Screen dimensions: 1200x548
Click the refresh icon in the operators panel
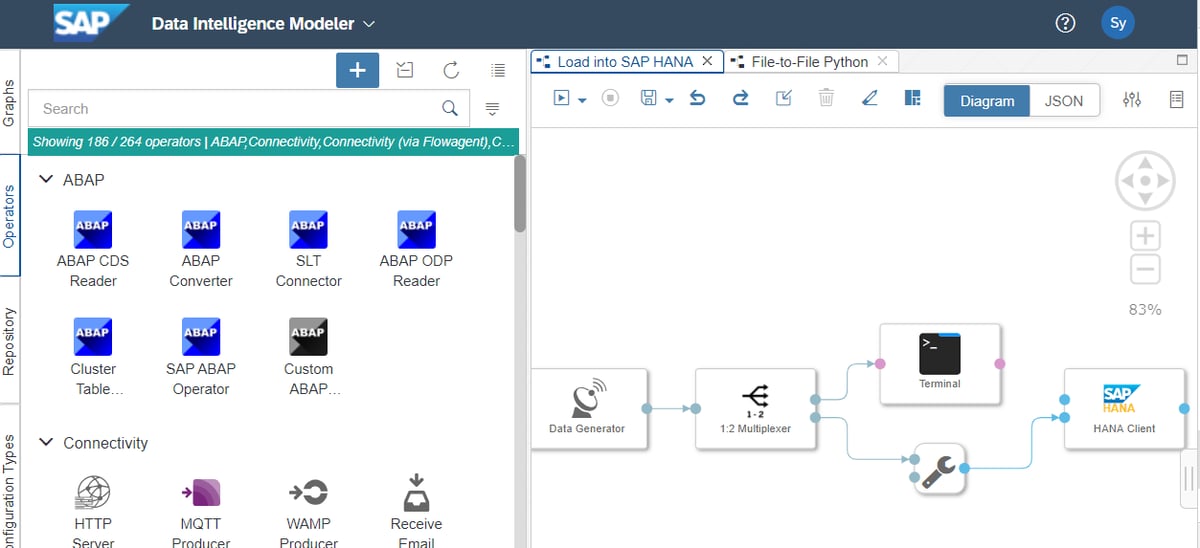(451, 70)
